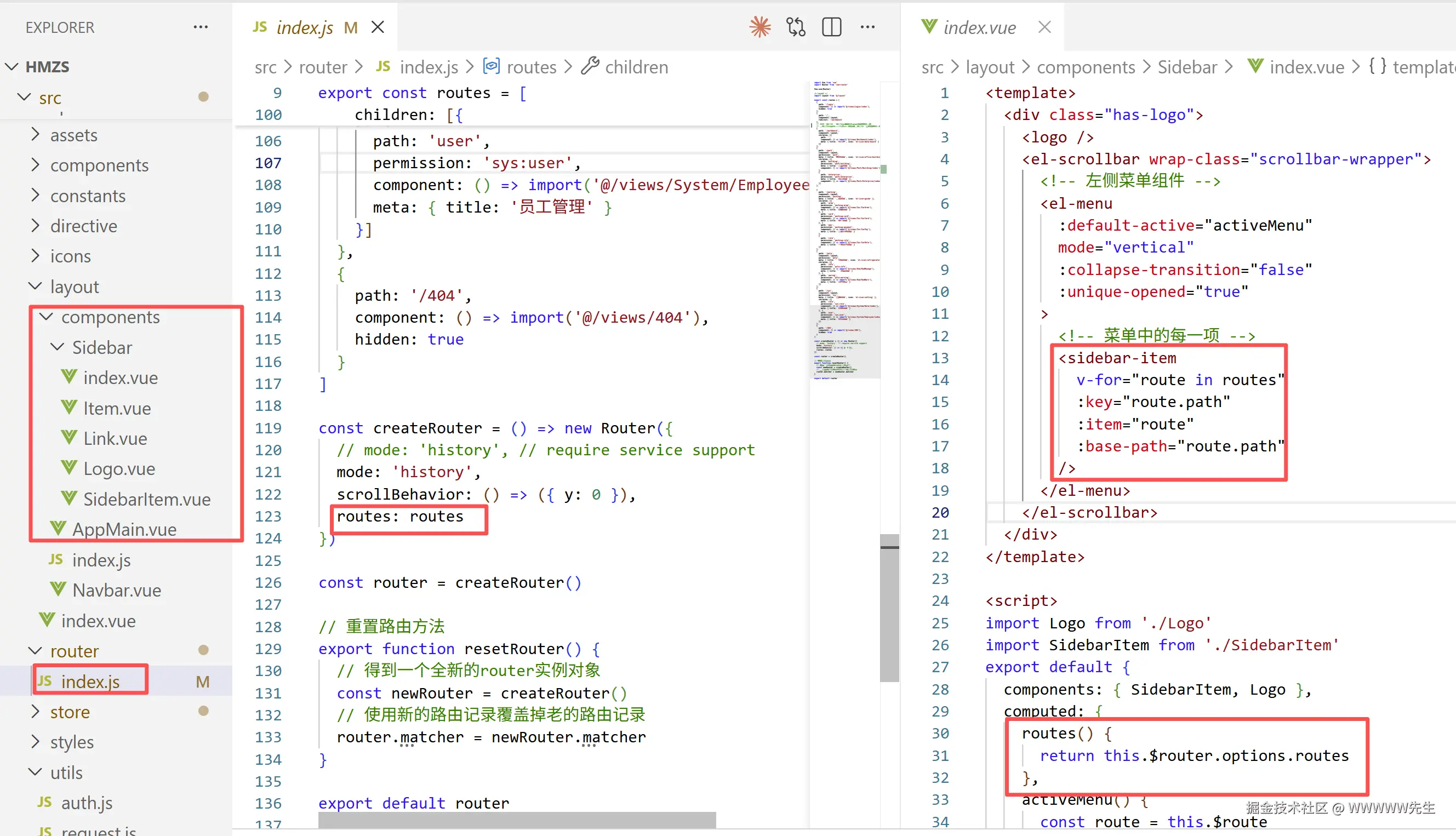Open editor more actions ellipsis

pyautogui.click(x=867, y=27)
